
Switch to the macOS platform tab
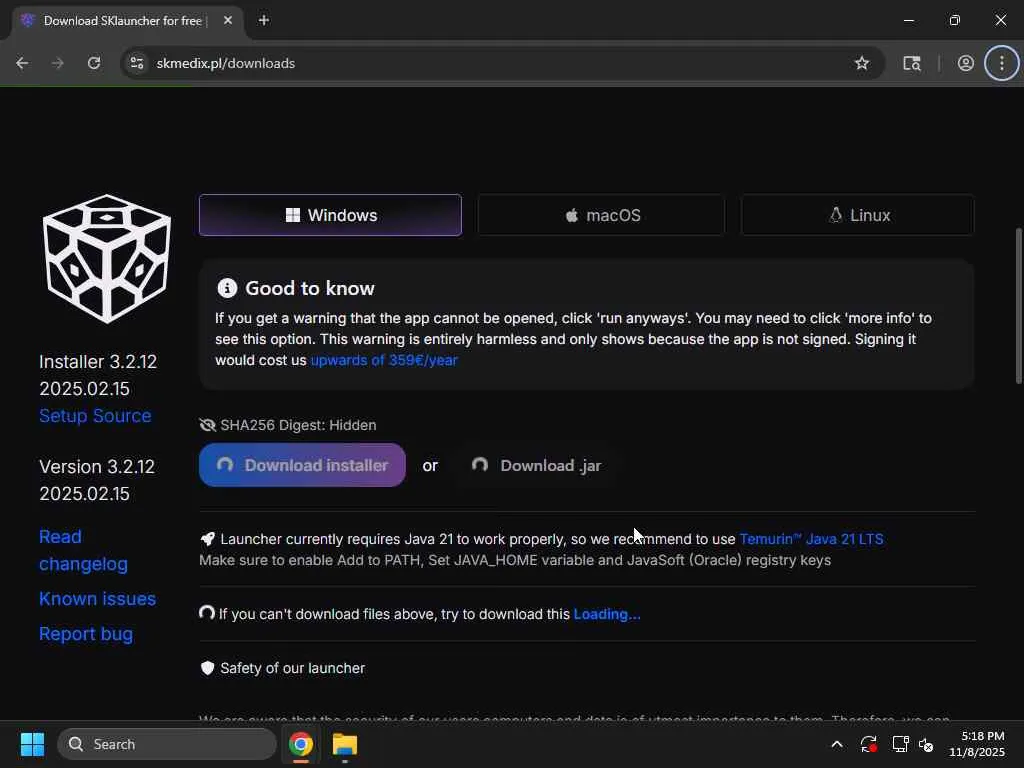[x=601, y=215]
